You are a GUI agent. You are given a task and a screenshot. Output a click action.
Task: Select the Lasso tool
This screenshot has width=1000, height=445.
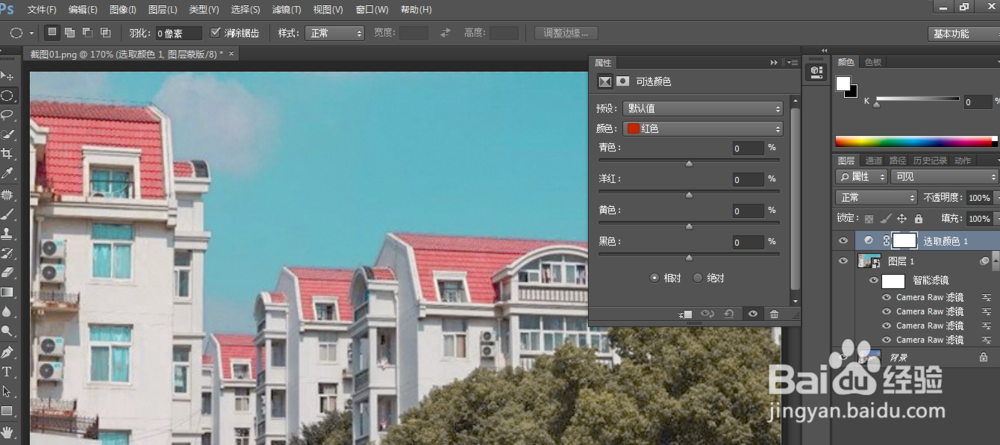[x=8, y=115]
